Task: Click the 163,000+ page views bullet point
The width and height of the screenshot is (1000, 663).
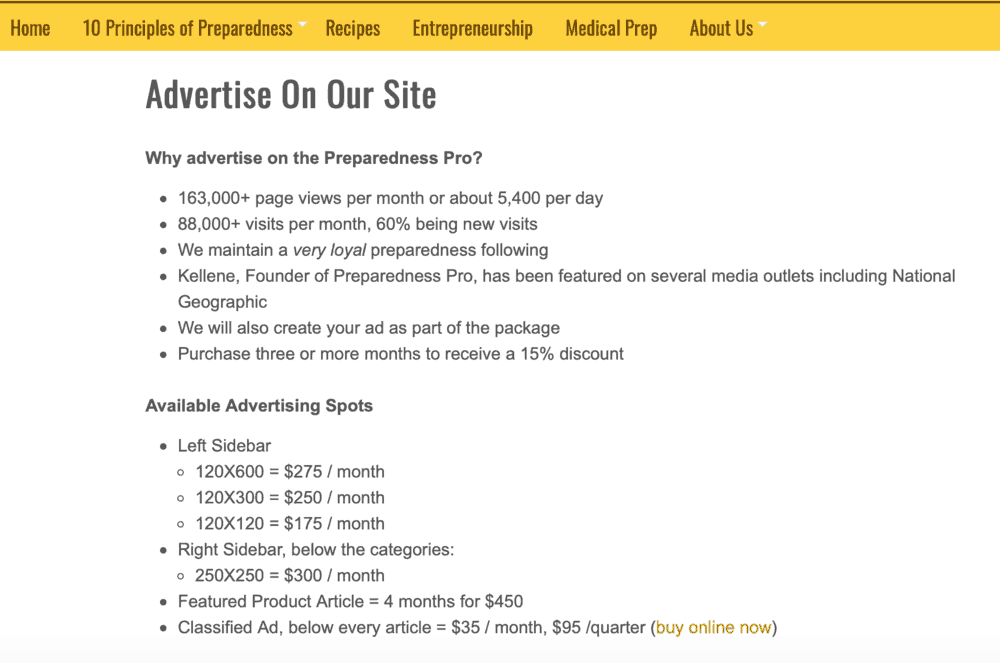Action: [389, 197]
